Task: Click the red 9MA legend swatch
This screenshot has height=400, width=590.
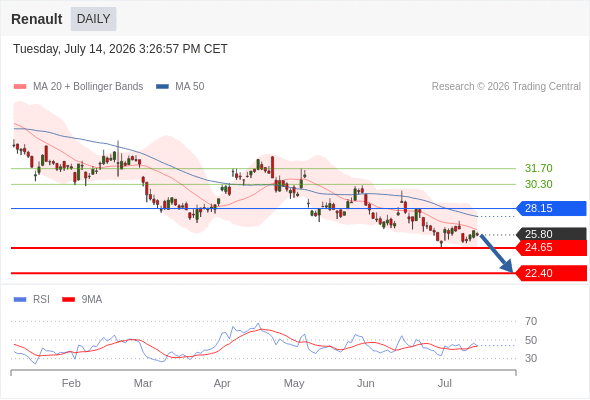Action: click(x=68, y=300)
